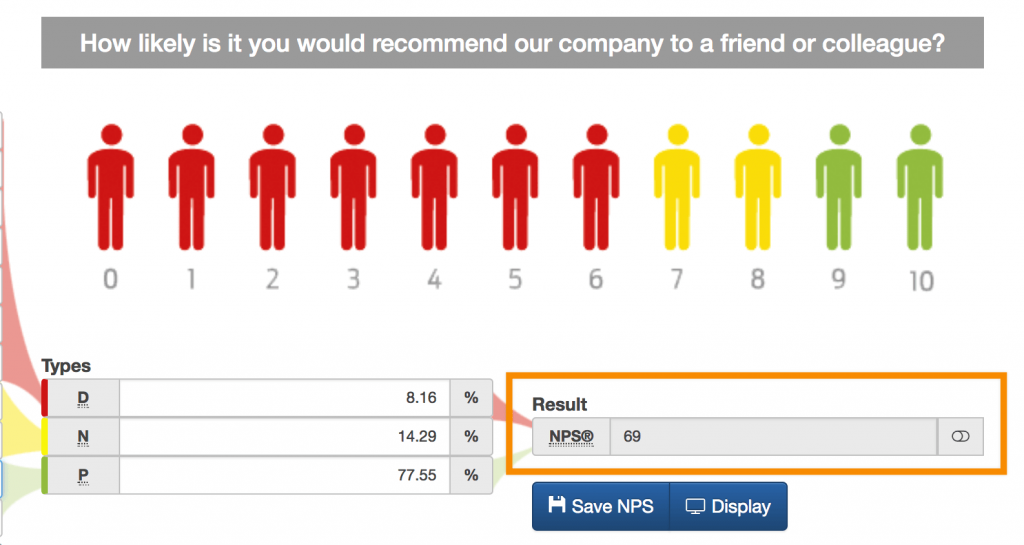
Task: Click the NPS result field showing 69
Action: coord(774,437)
